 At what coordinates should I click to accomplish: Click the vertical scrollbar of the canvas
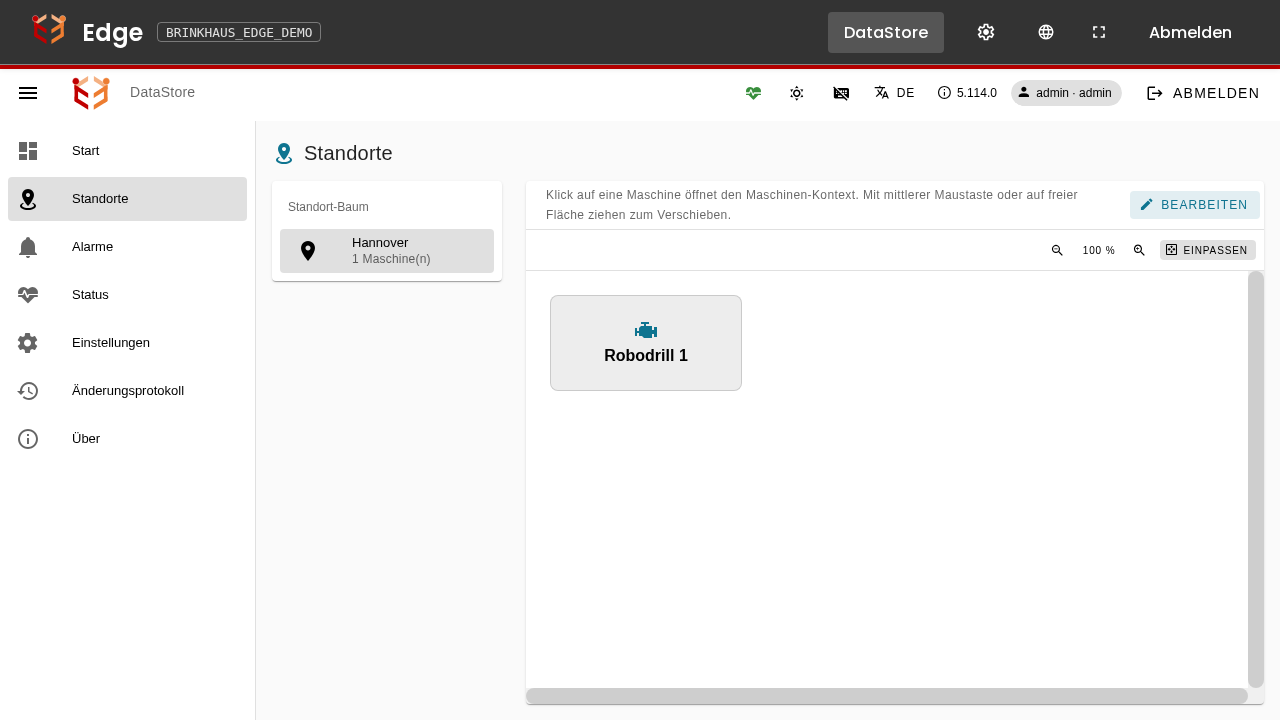(x=1256, y=479)
